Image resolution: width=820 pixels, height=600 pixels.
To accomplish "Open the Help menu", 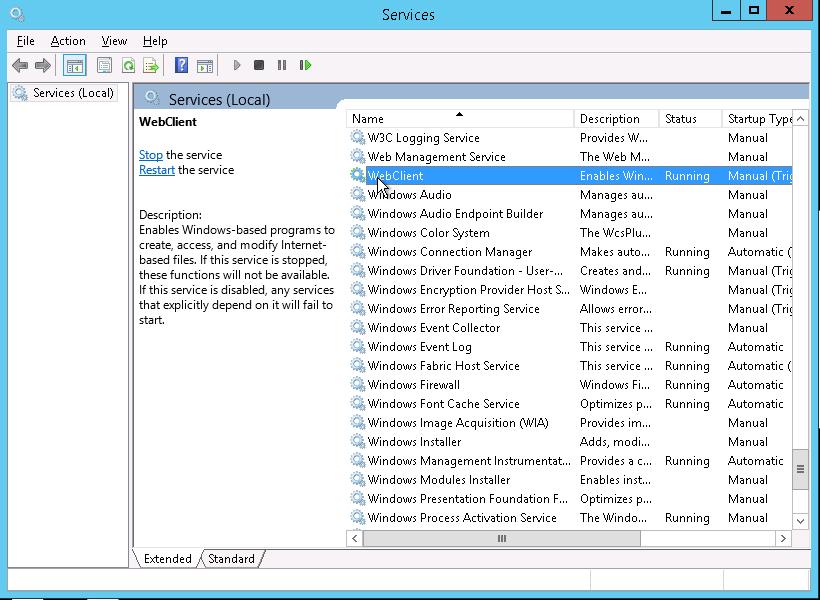I will click(x=155, y=41).
